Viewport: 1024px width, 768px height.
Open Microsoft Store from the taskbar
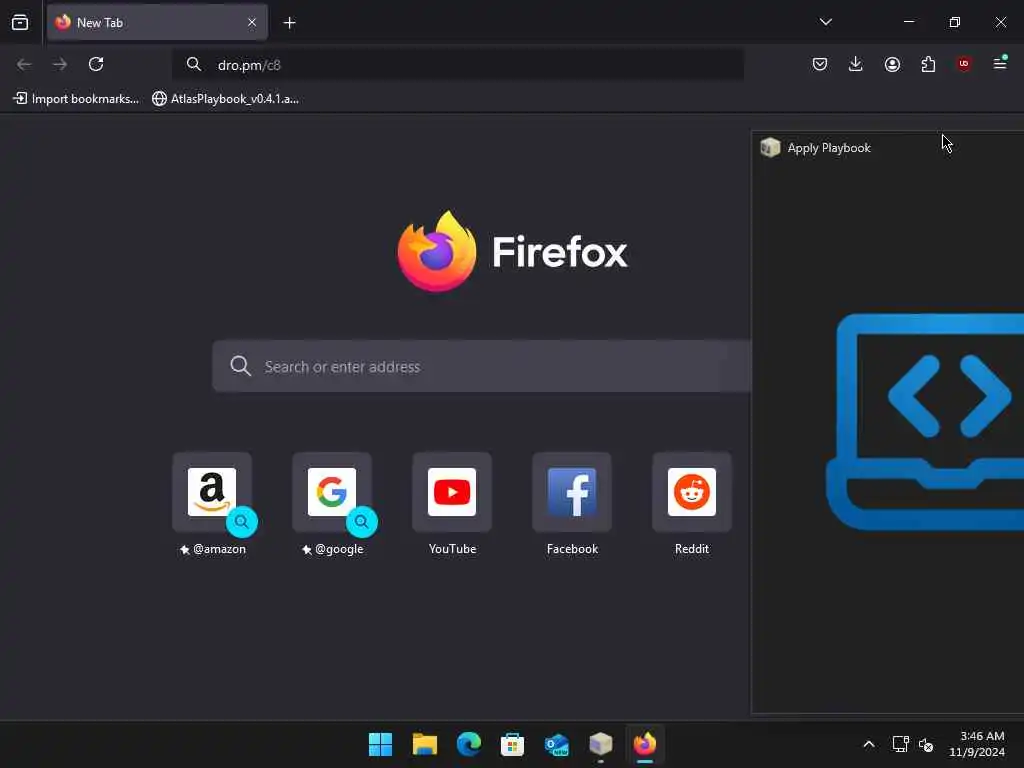click(x=513, y=744)
